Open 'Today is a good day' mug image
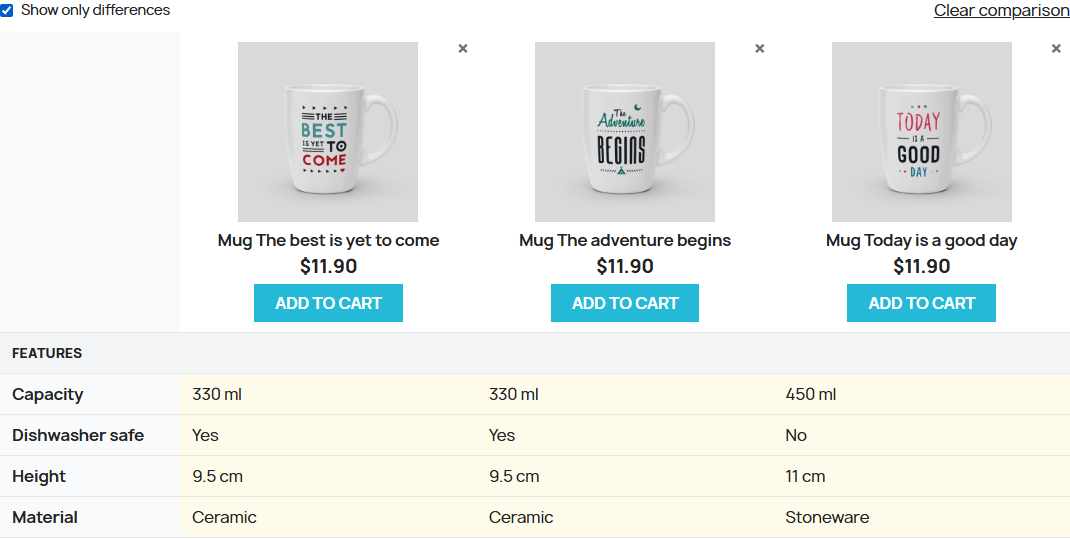1070x539 pixels. 922,132
